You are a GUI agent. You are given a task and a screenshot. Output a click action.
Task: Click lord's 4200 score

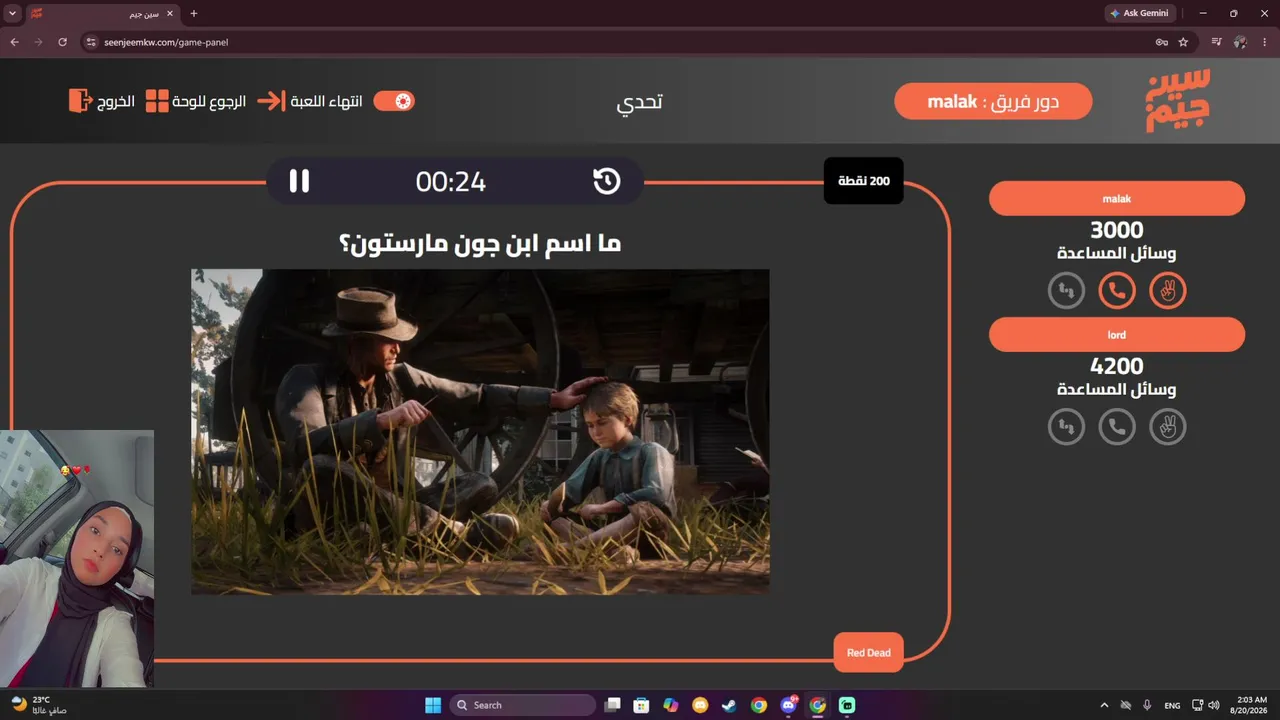pyautogui.click(x=1117, y=366)
